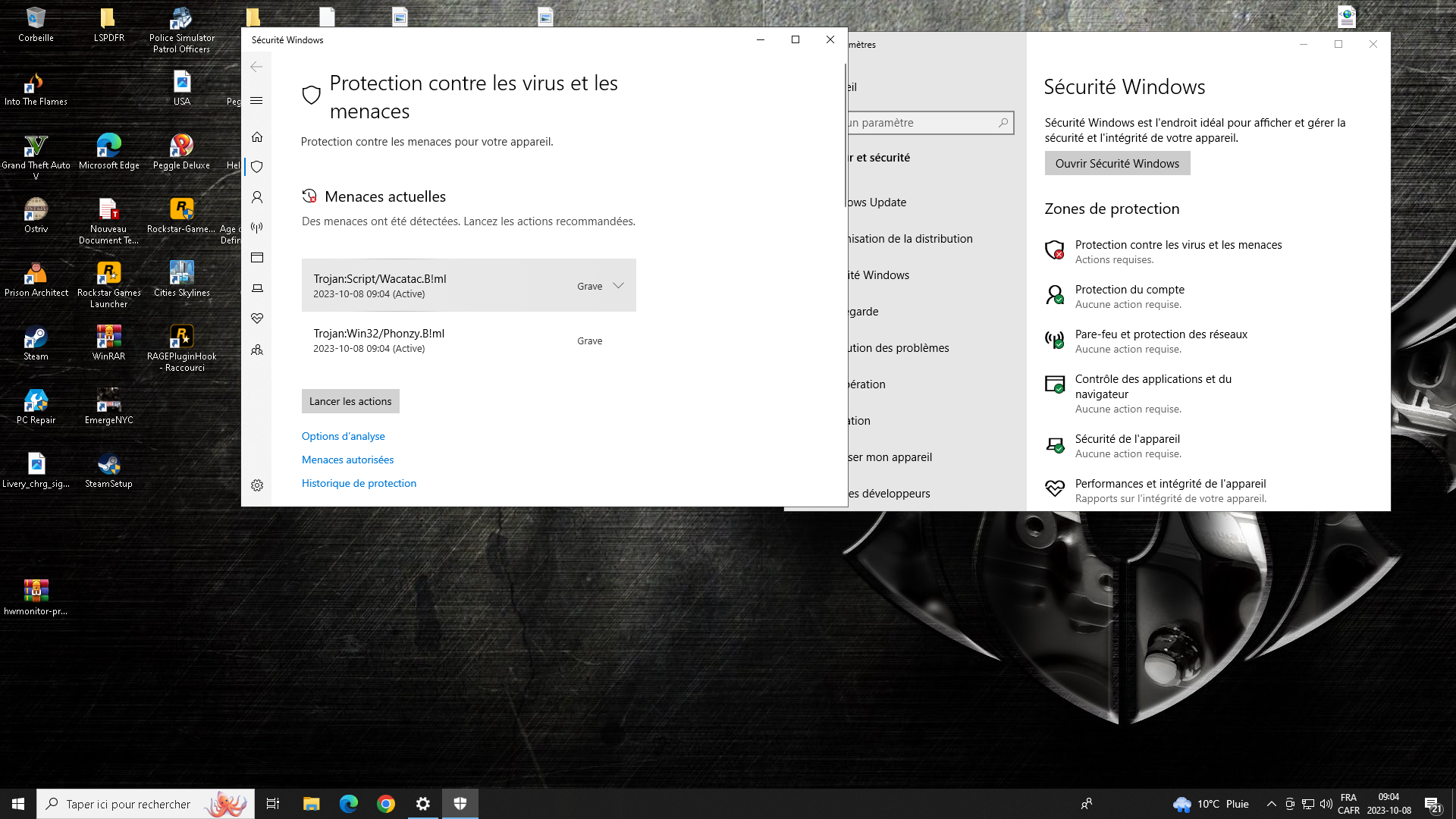Open the Options d'analyse link
The width and height of the screenshot is (1456, 819).
[x=343, y=436]
